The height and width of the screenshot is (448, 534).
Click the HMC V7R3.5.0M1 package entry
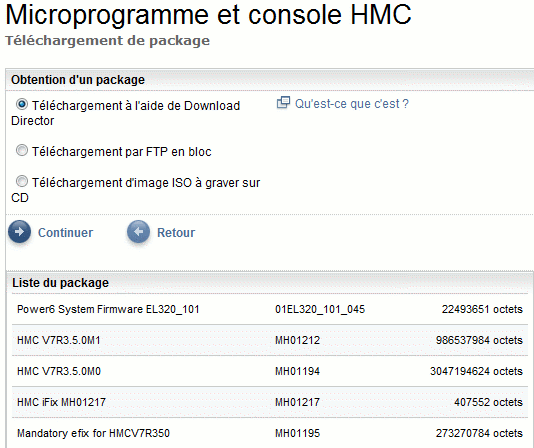59,340
